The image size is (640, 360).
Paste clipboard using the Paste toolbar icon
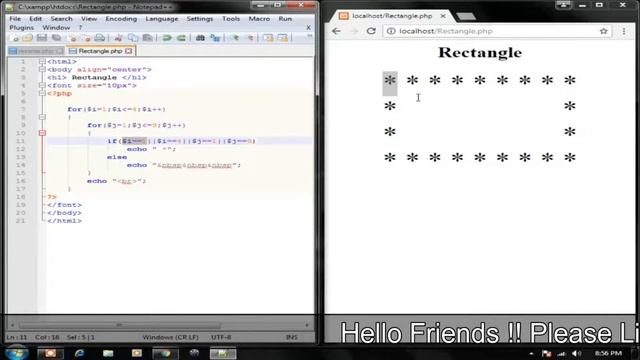pyautogui.click(x=147, y=38)
